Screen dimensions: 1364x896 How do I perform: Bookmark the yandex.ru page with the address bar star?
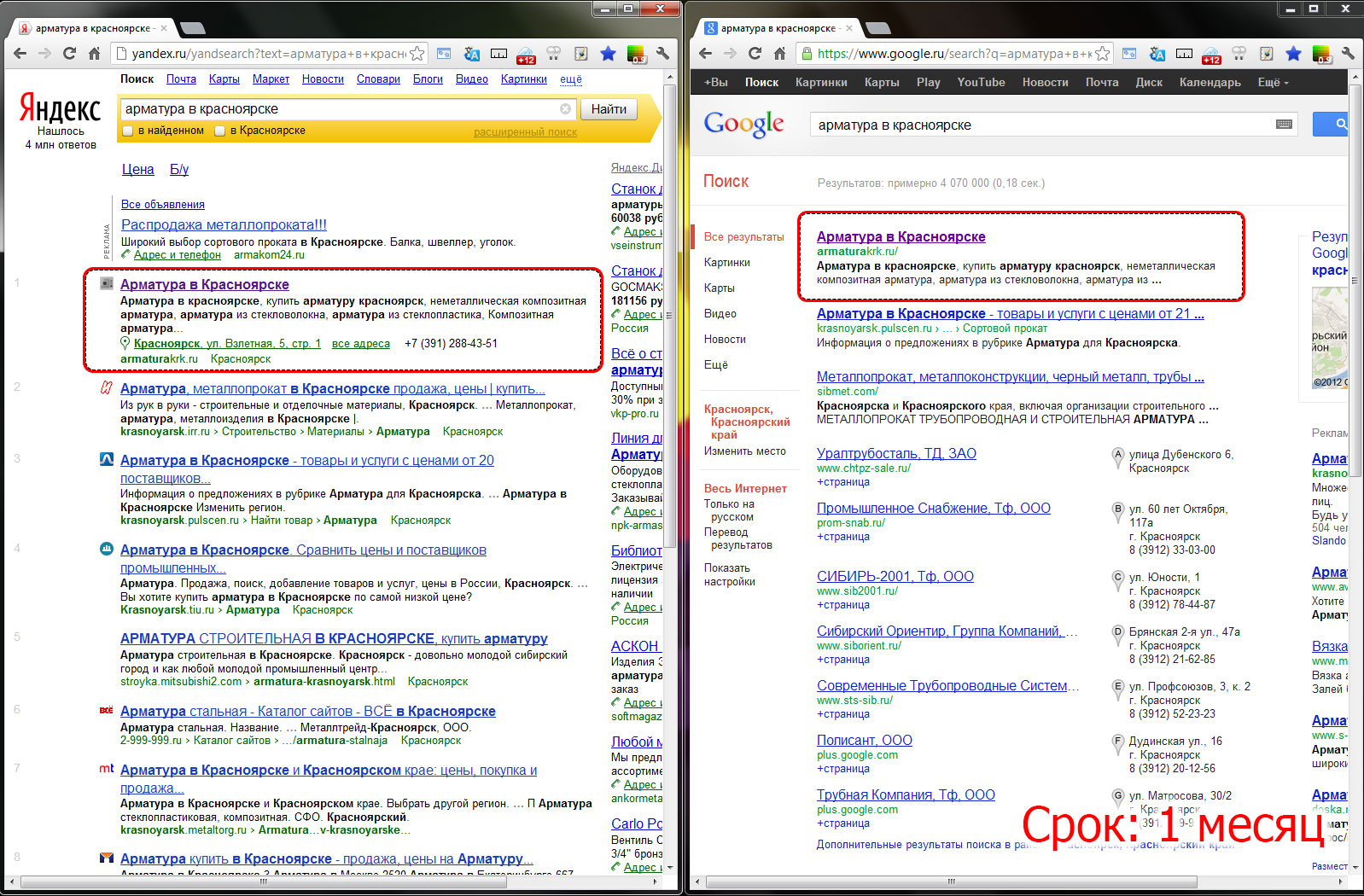[x=417, y=54]
